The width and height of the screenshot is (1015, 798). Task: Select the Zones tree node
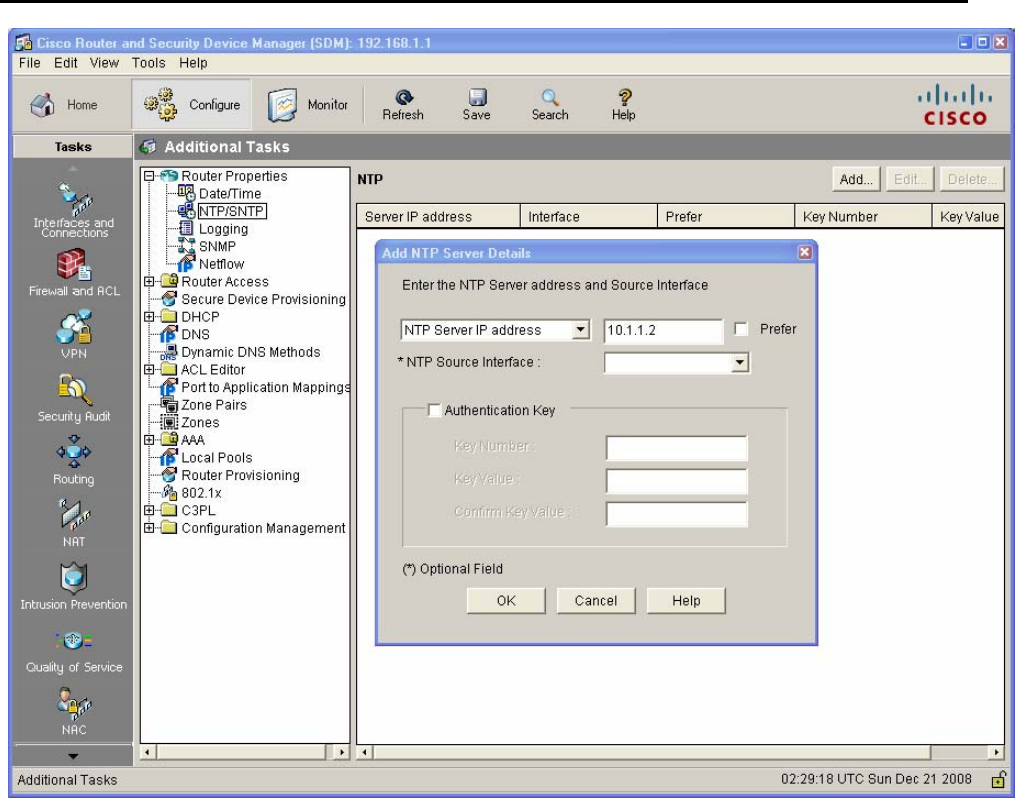click(x=200, y=422)
